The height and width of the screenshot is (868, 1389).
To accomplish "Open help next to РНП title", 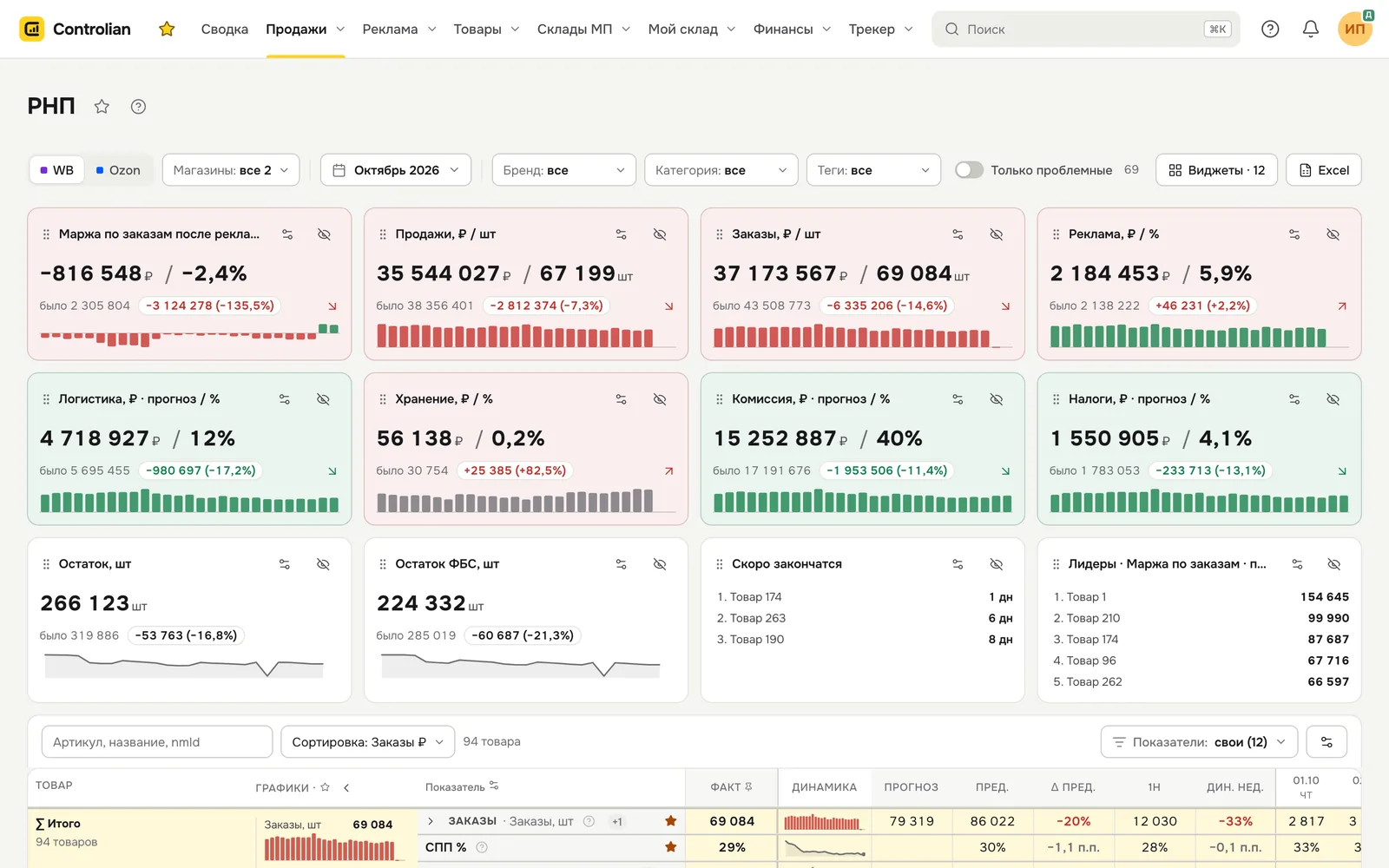I will [x=138, y=107].
